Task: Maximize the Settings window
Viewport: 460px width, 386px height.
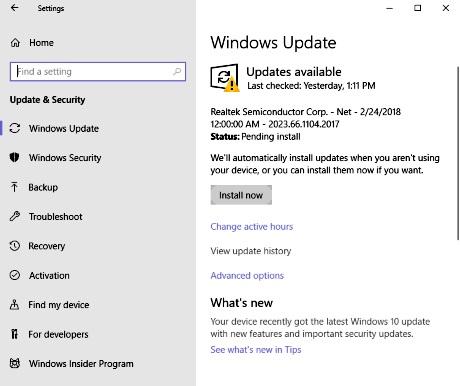Action: (417, 8)
